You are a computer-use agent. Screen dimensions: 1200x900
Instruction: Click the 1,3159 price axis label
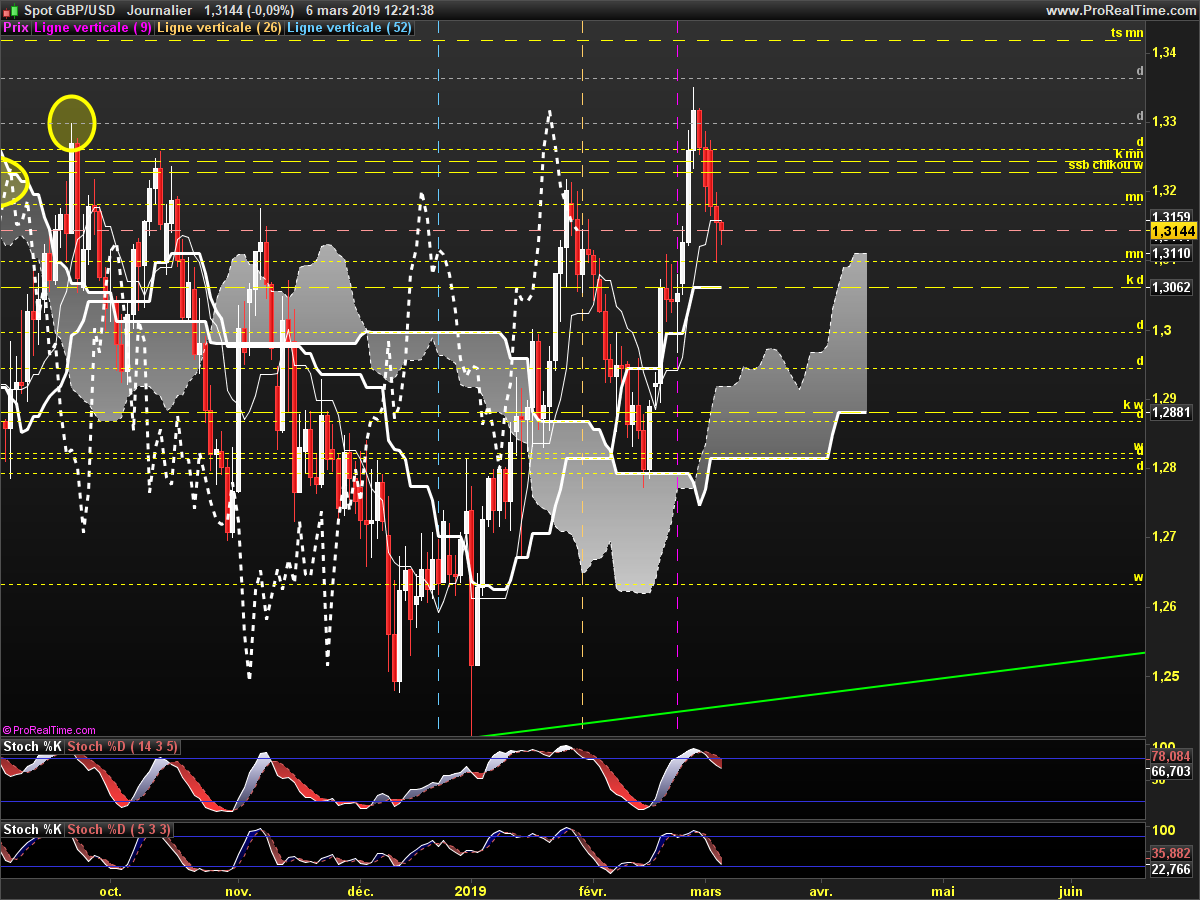coord(1170,217)
